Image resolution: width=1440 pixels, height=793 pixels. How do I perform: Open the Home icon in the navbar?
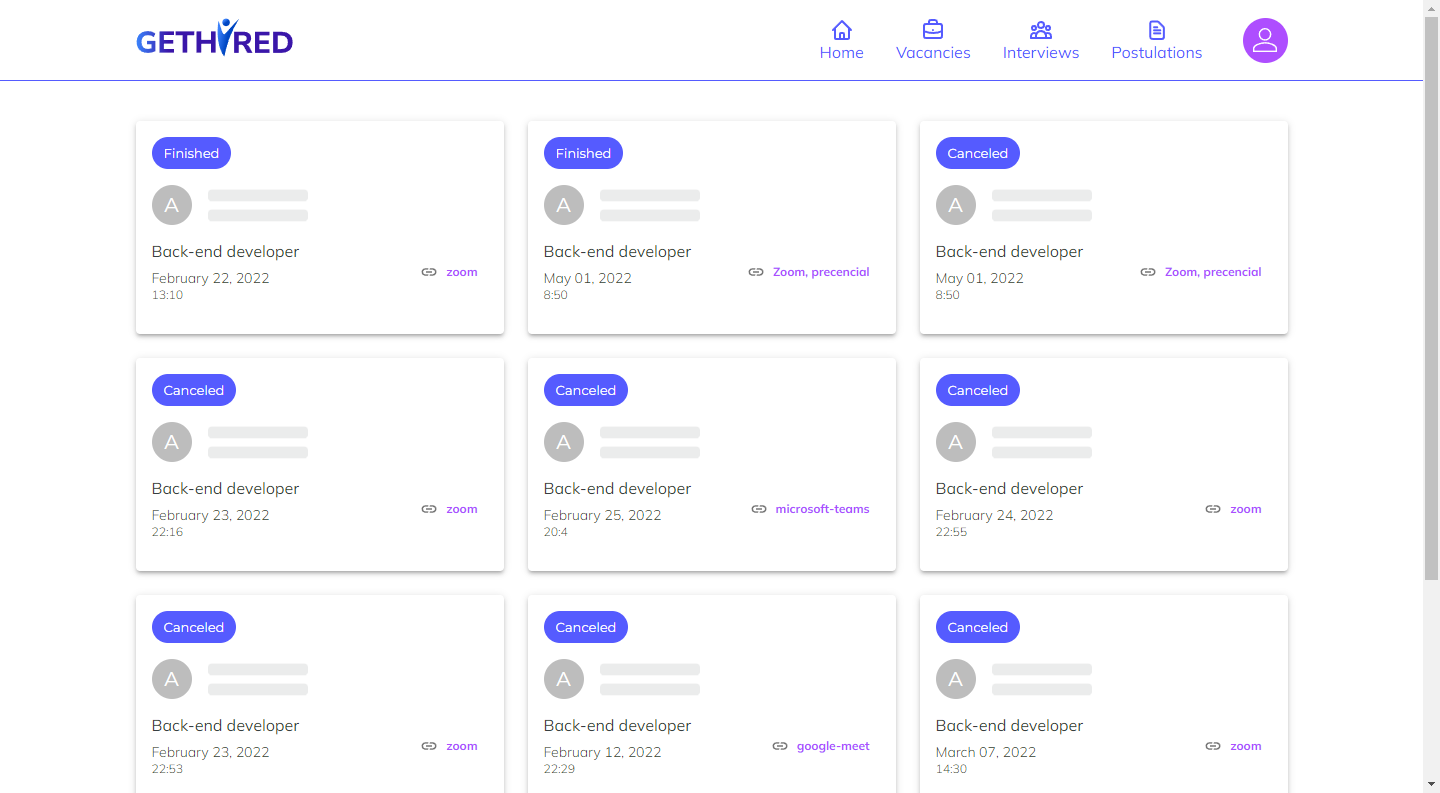[x=841, y=30]
